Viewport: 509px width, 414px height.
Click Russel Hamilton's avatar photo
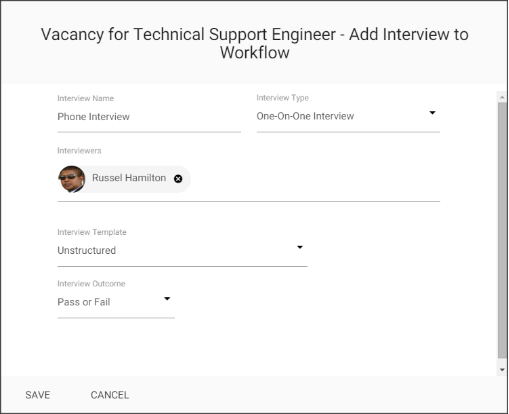pos(72,179)
